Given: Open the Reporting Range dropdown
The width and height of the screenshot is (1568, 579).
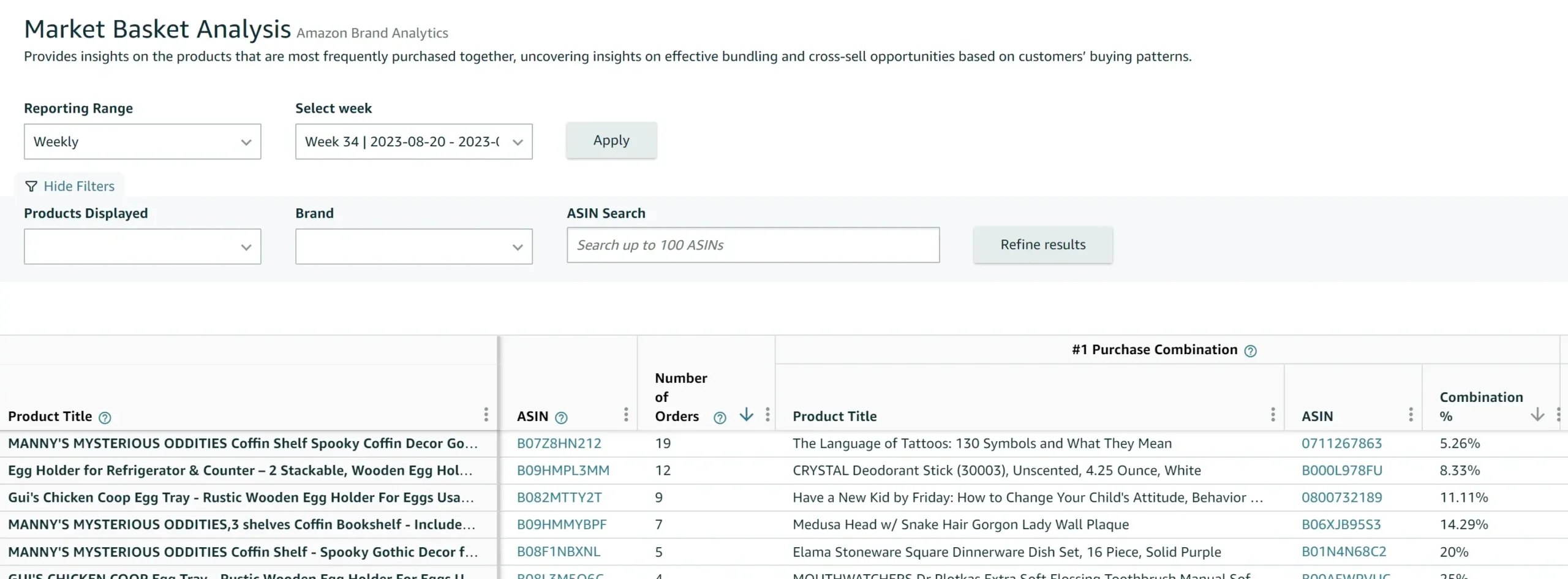Looking at the screenshot, I should (x=142, y=142).
